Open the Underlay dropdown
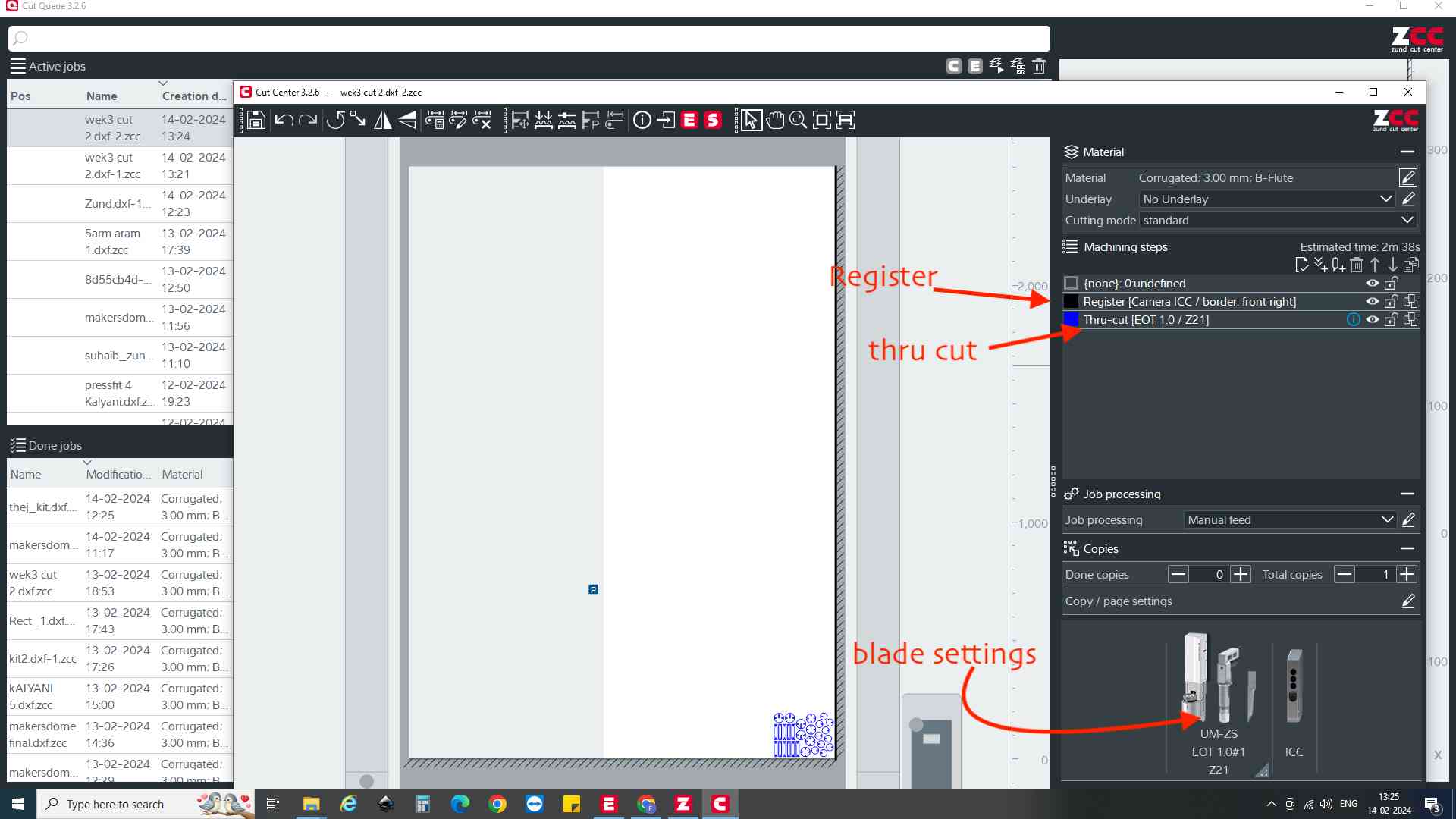This screenshot has height=819, width=1456. 1267,199
